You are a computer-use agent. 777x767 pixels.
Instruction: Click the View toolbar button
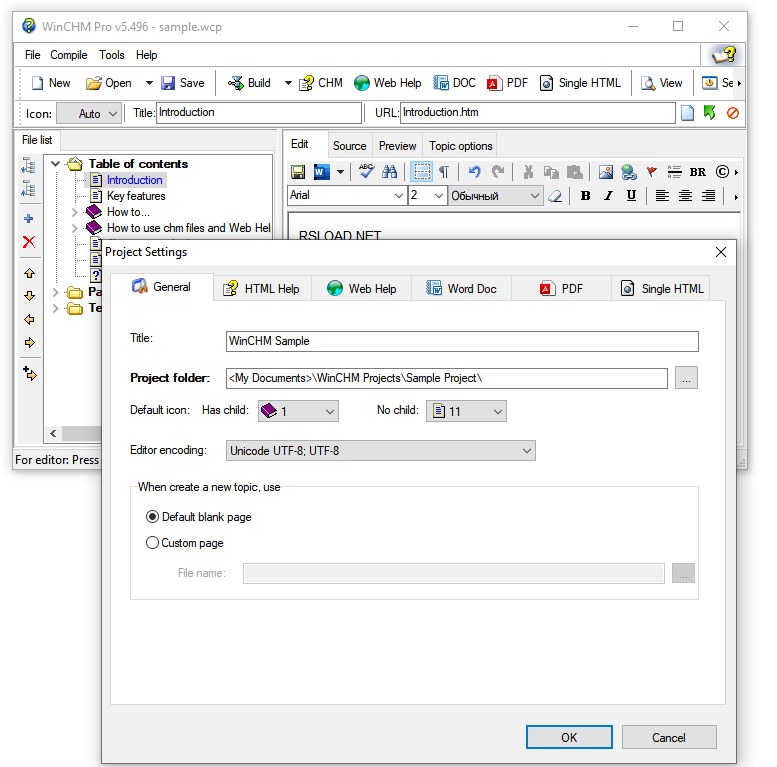pyautogui.click(x=662, y=83)
